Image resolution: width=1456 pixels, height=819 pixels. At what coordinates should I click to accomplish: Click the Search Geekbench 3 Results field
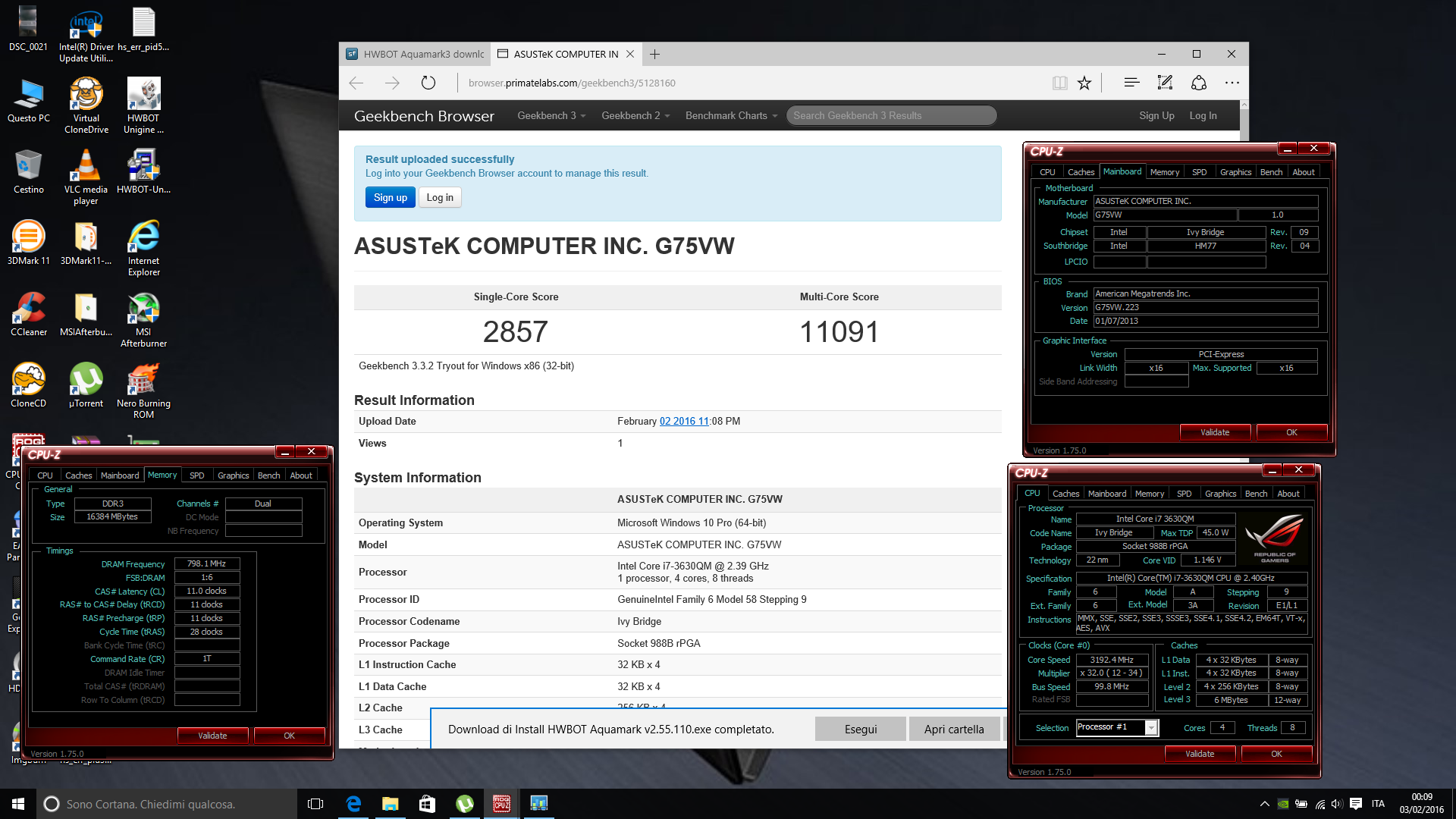(891, 115)
